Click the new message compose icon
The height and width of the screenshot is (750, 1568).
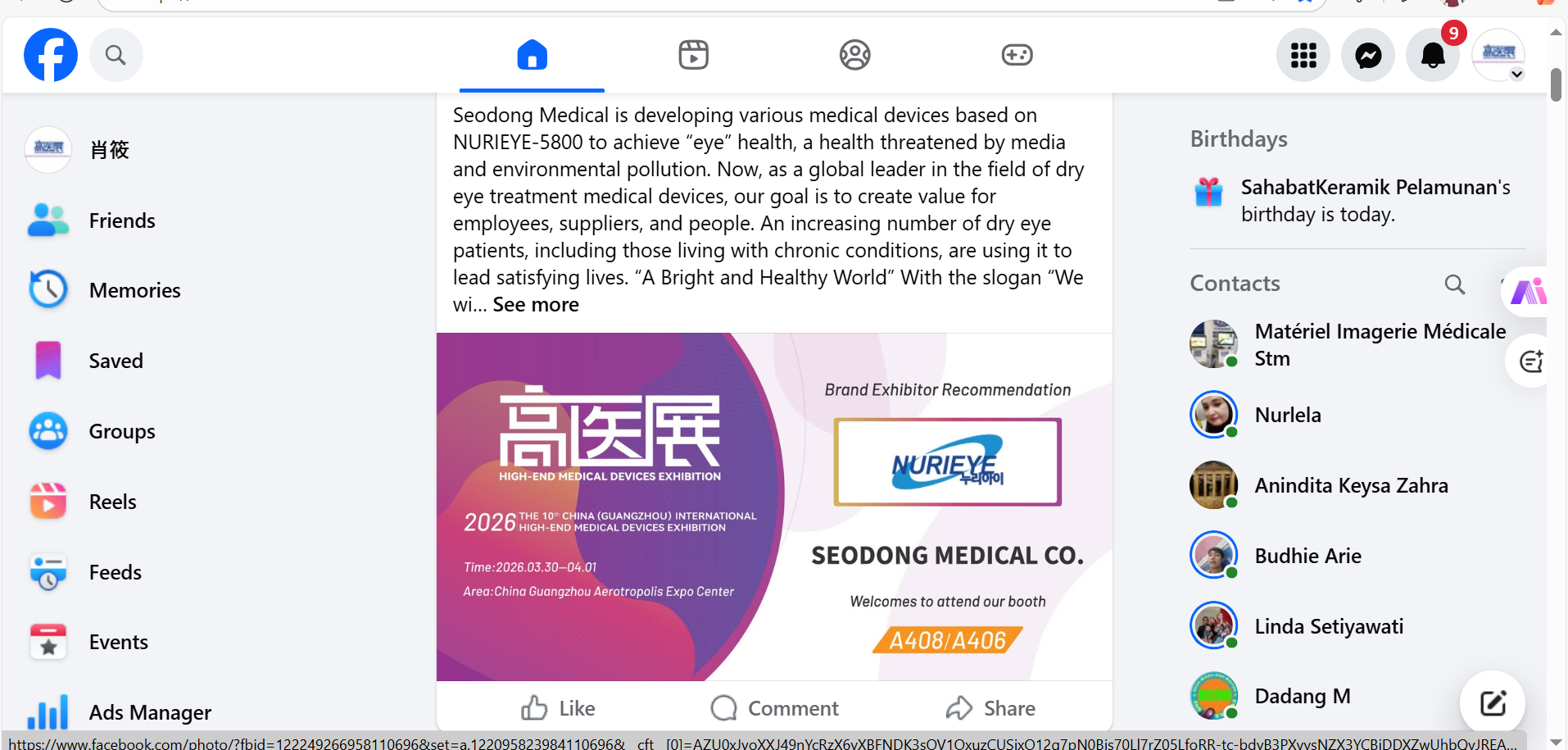click(x=1493, y=703)
